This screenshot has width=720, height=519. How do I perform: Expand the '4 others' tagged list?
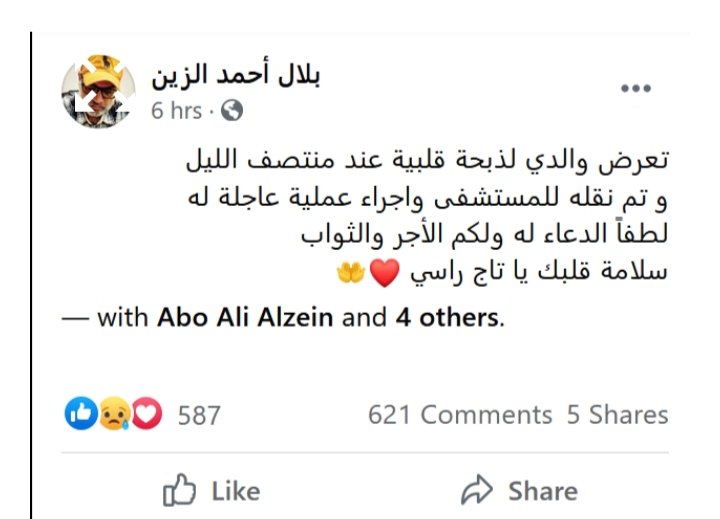(447, 317)
